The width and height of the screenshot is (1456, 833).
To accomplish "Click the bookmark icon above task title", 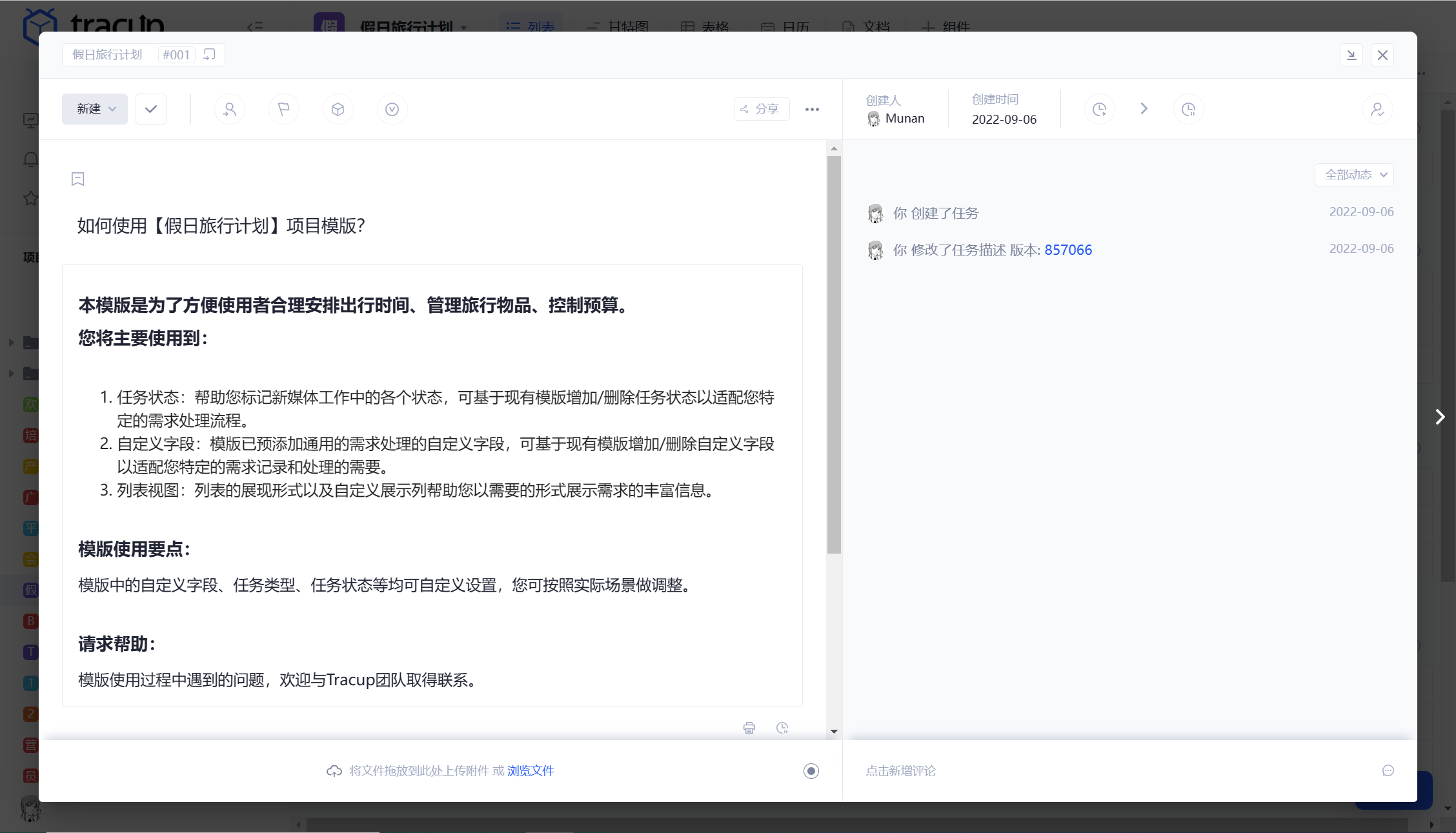I will tap(77, 179).
